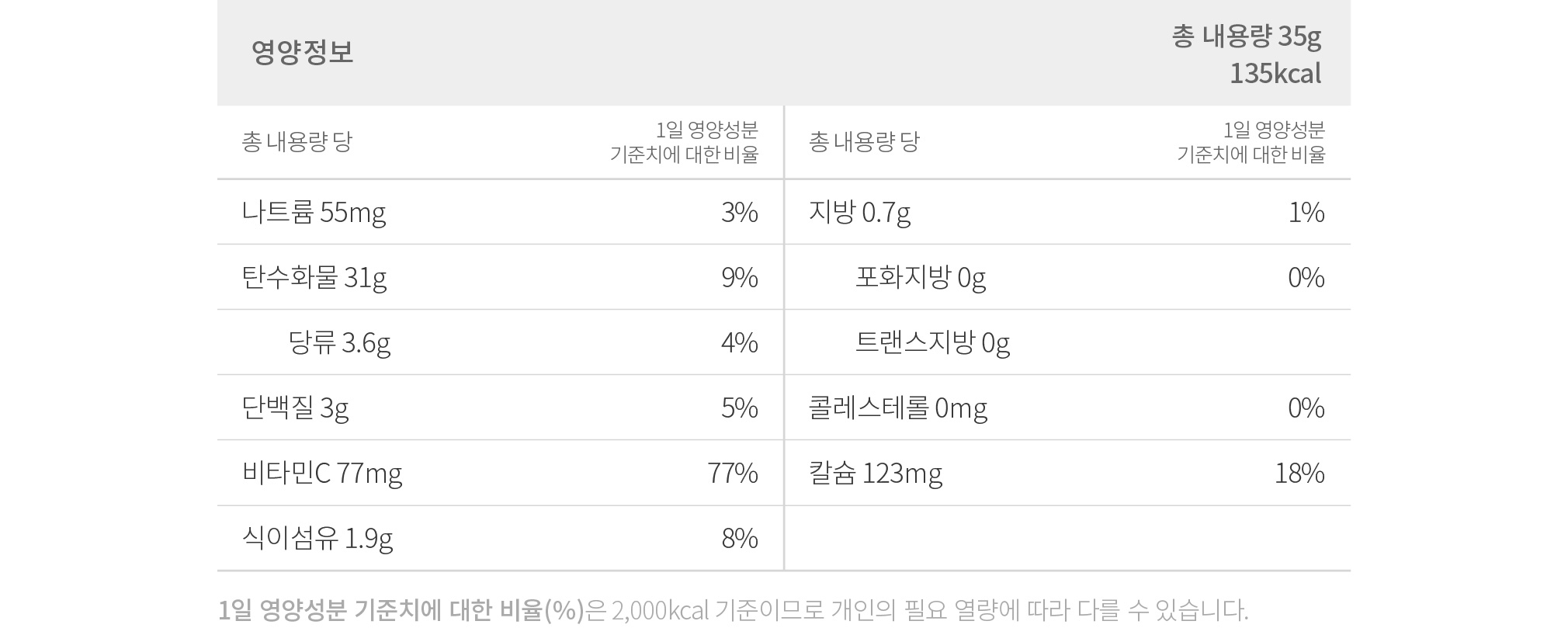Select the 포화지방 0g sub-row
Image resolution: width=1568 pixels, height=628 pixels.
pos(1068,277)
